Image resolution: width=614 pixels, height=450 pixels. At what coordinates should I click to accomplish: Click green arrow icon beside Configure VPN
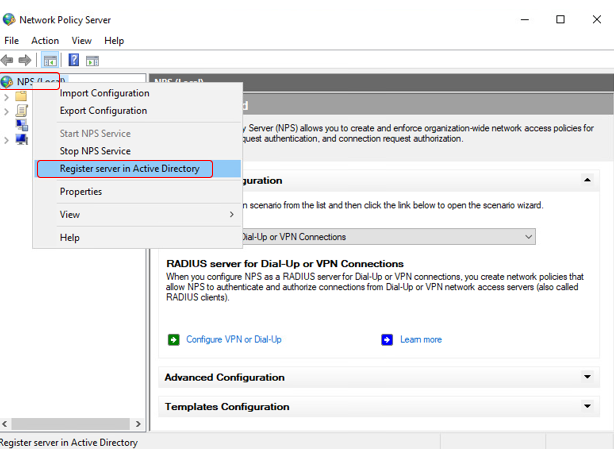click(x=173, y=340)
